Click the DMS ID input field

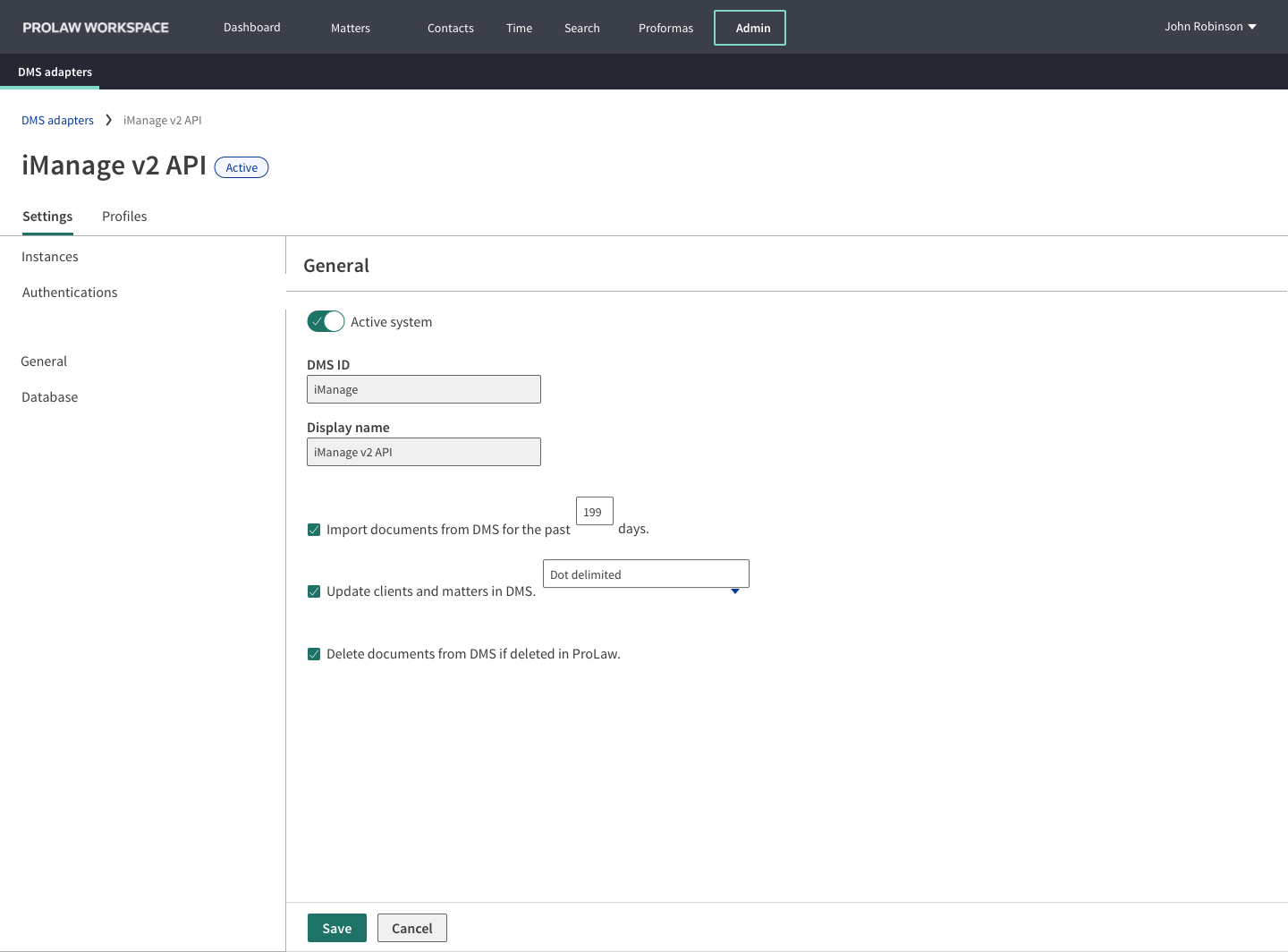pyautogui.click(x=424, y=389)
